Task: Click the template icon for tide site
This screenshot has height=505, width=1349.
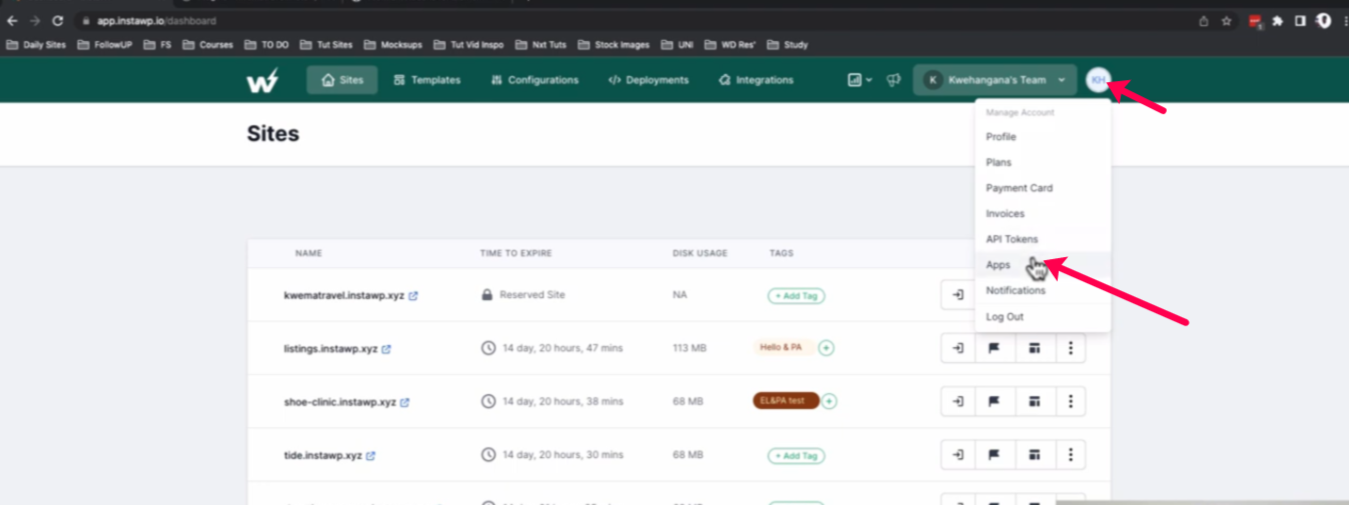Action: tap(1034, 455)
